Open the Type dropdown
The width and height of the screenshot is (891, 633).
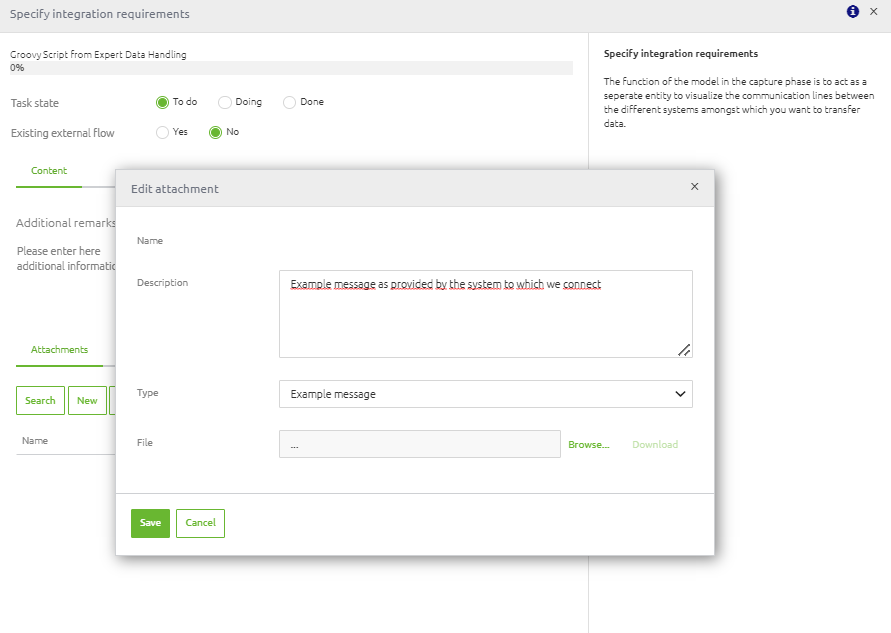coord(485,394)
